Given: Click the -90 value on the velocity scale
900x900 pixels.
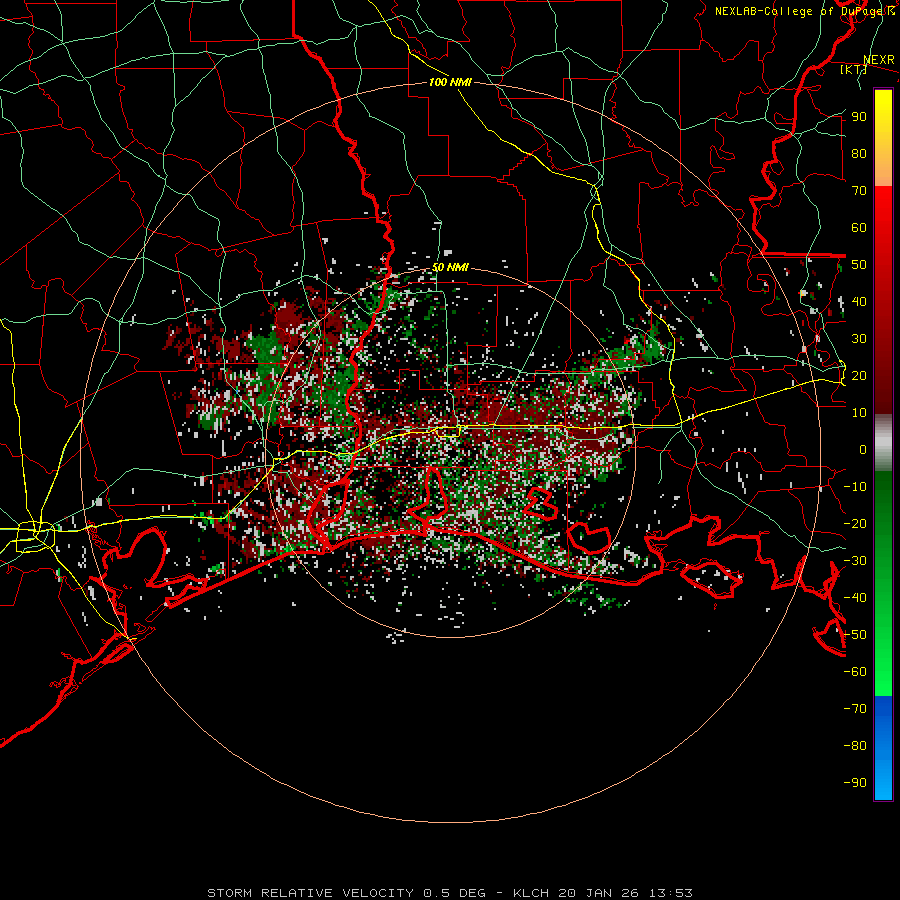Looking at the screenshot, I should (855, 783).
